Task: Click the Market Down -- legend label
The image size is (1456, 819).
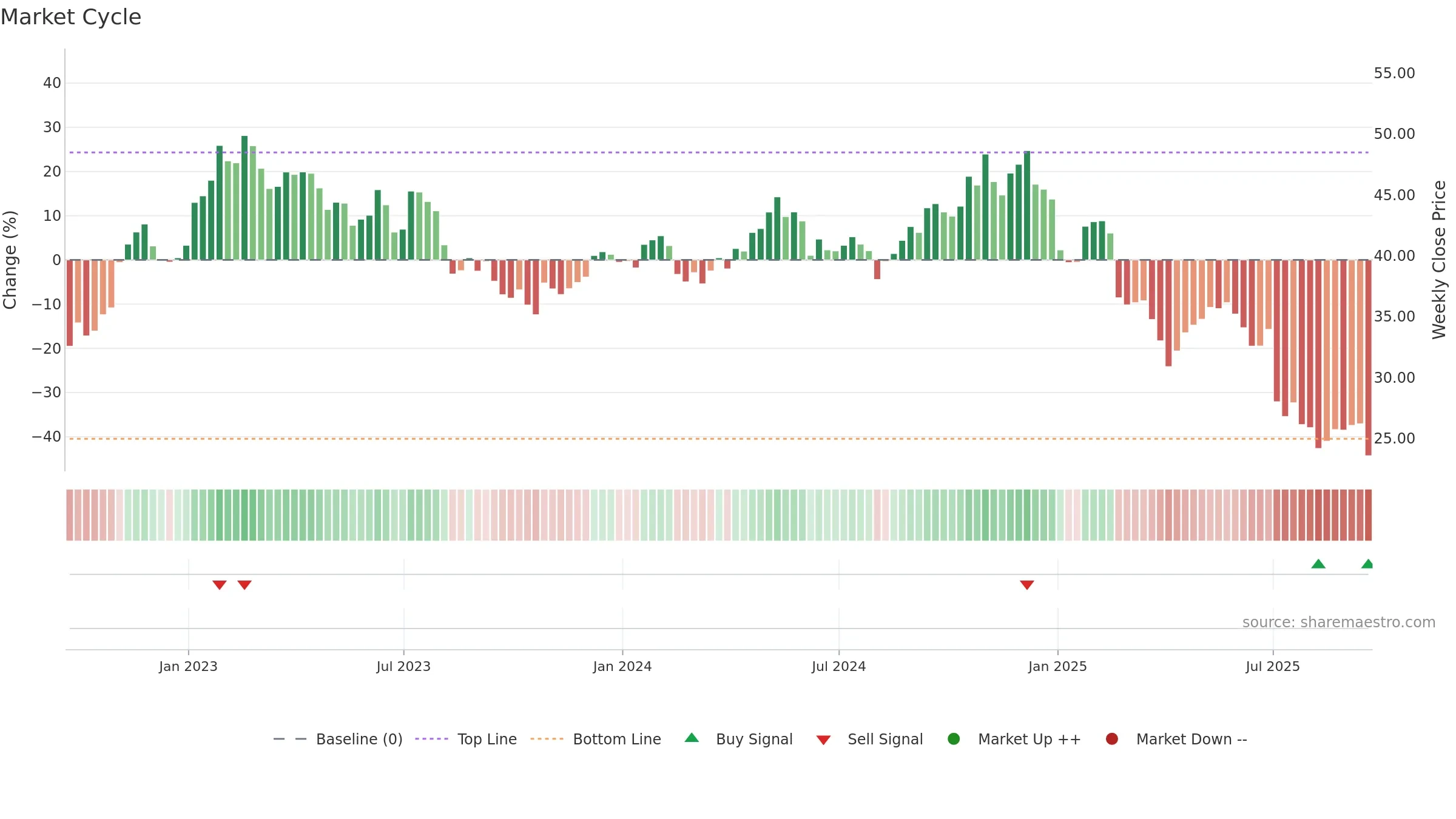Action: pos(1191,740)
